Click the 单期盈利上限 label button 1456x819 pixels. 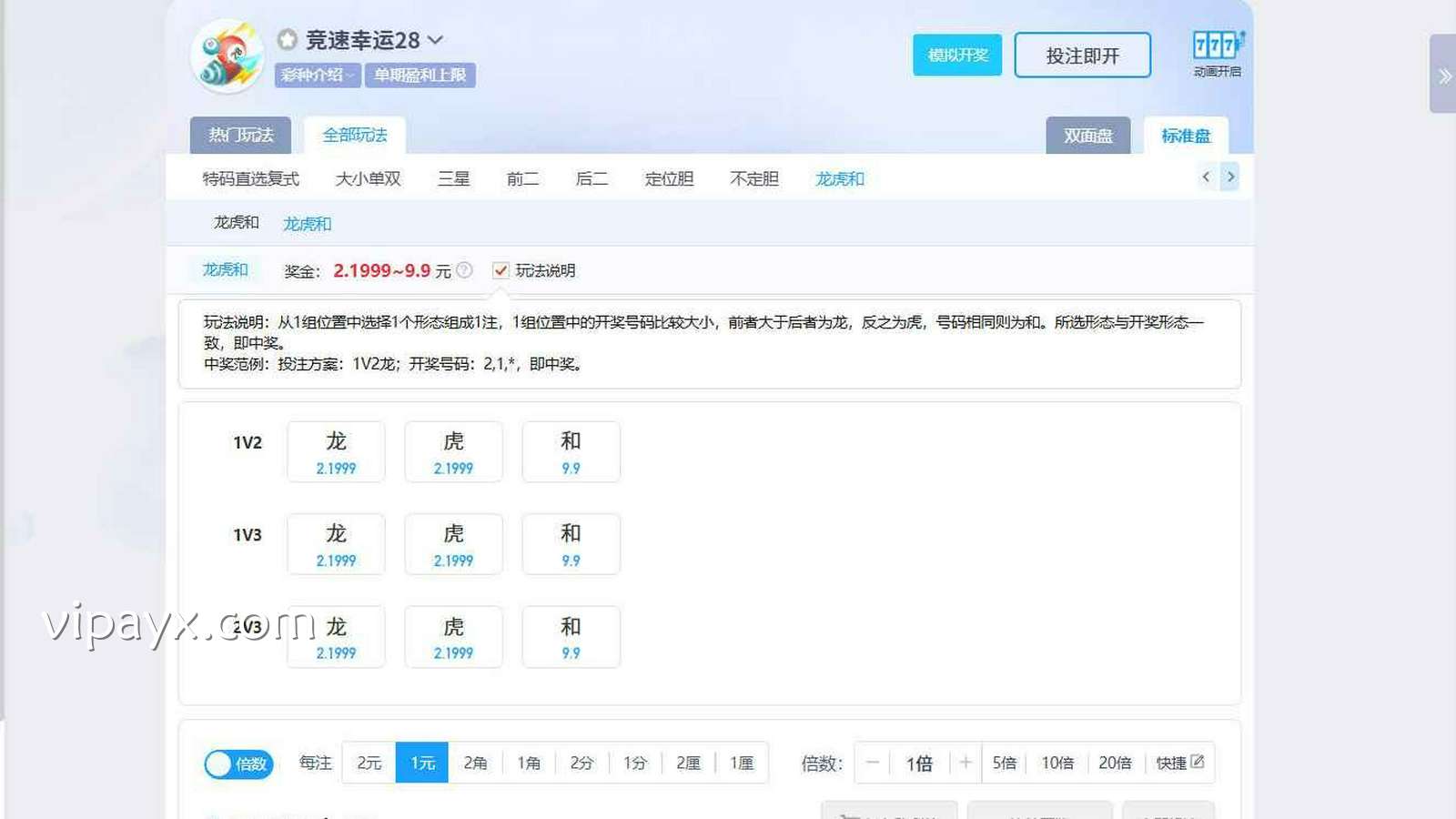coord(420,76)
